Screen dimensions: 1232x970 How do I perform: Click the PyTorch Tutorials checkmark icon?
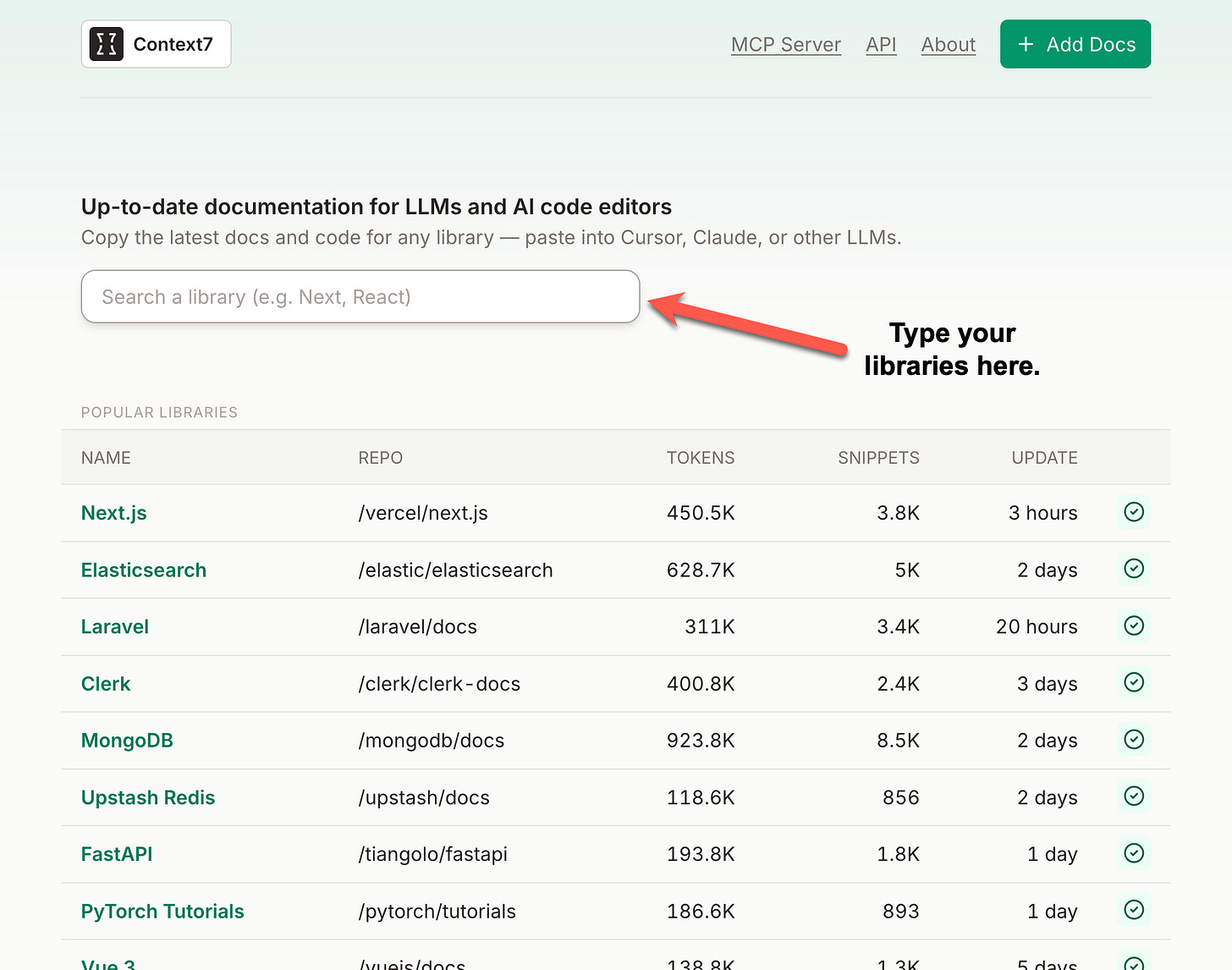(x=1134, y=910)
